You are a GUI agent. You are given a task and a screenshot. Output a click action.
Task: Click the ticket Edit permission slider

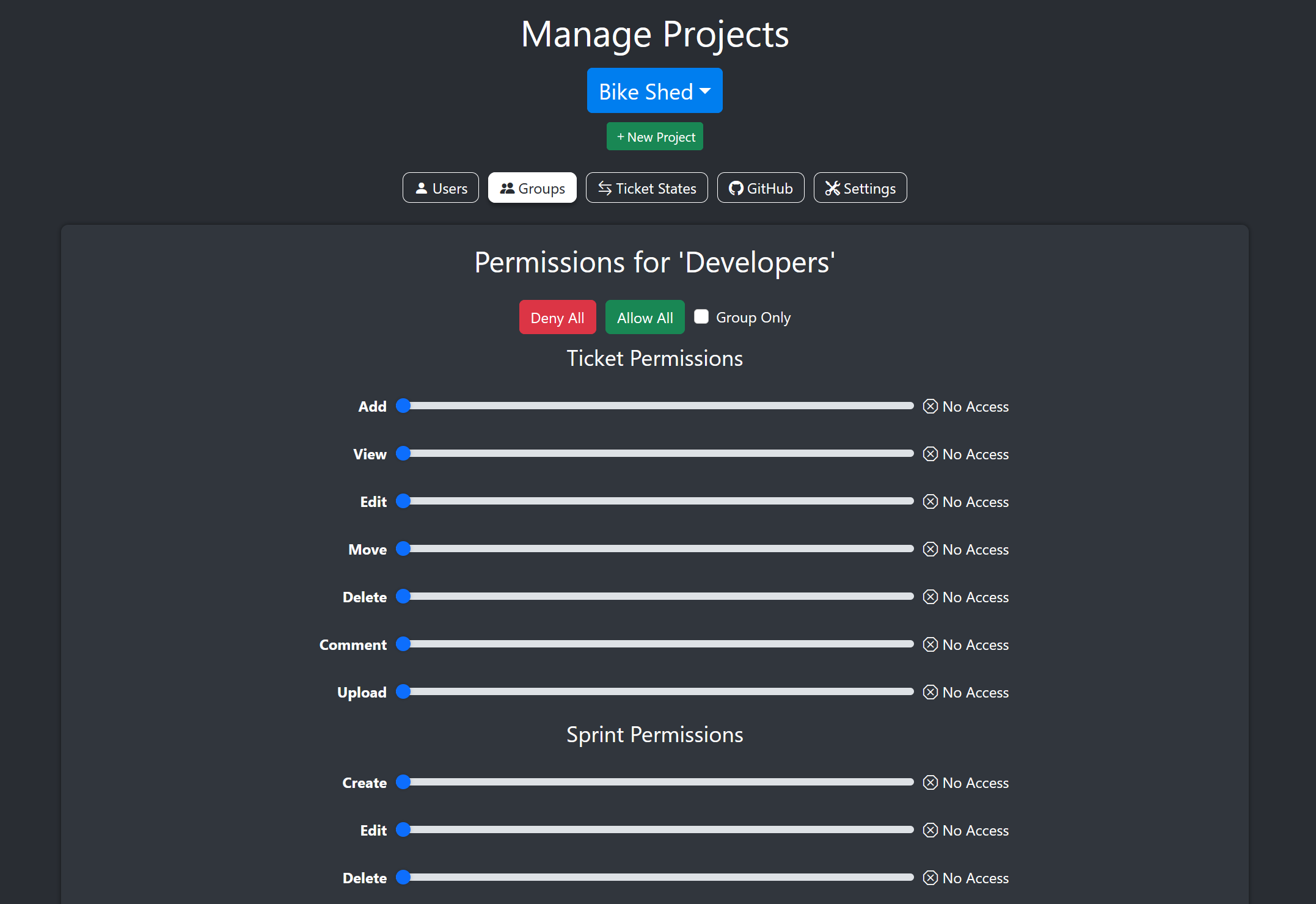[x=655, y=501]
